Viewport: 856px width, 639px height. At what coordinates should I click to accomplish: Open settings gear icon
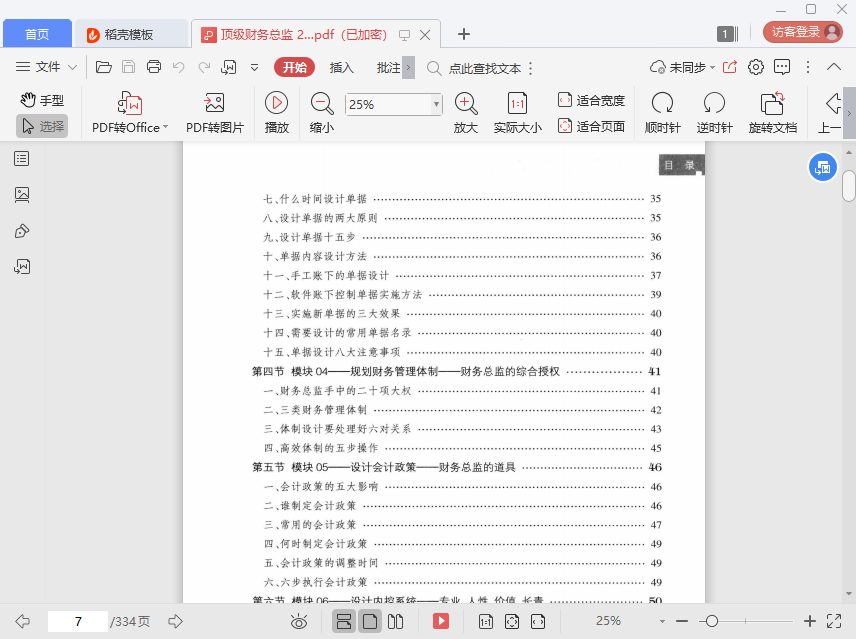pos(756,67)
